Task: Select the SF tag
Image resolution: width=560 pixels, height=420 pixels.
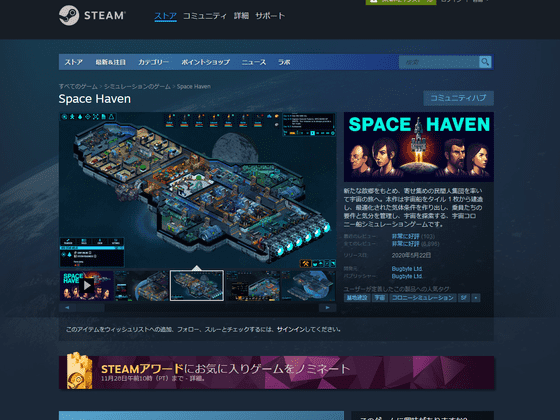Action: click(464, 298)
